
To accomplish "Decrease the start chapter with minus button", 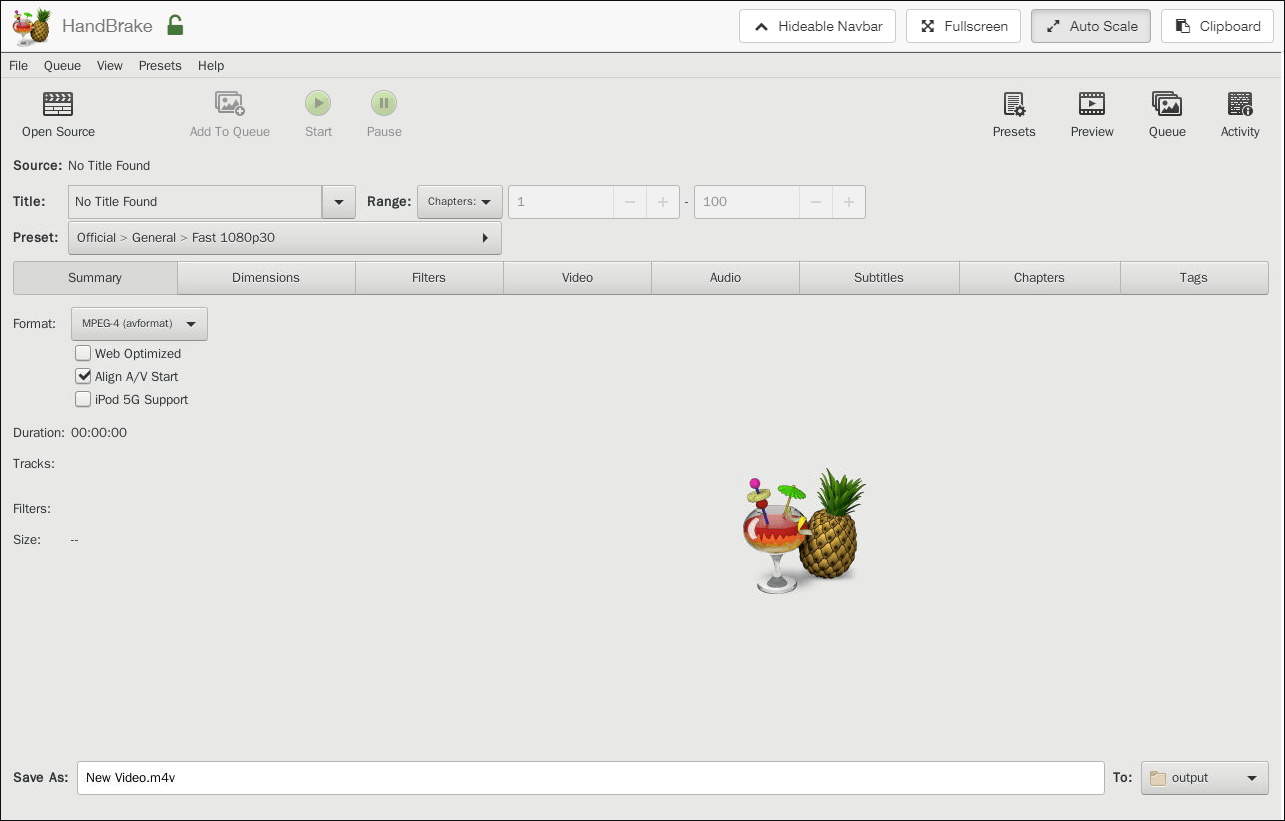I will click(630, 202).
